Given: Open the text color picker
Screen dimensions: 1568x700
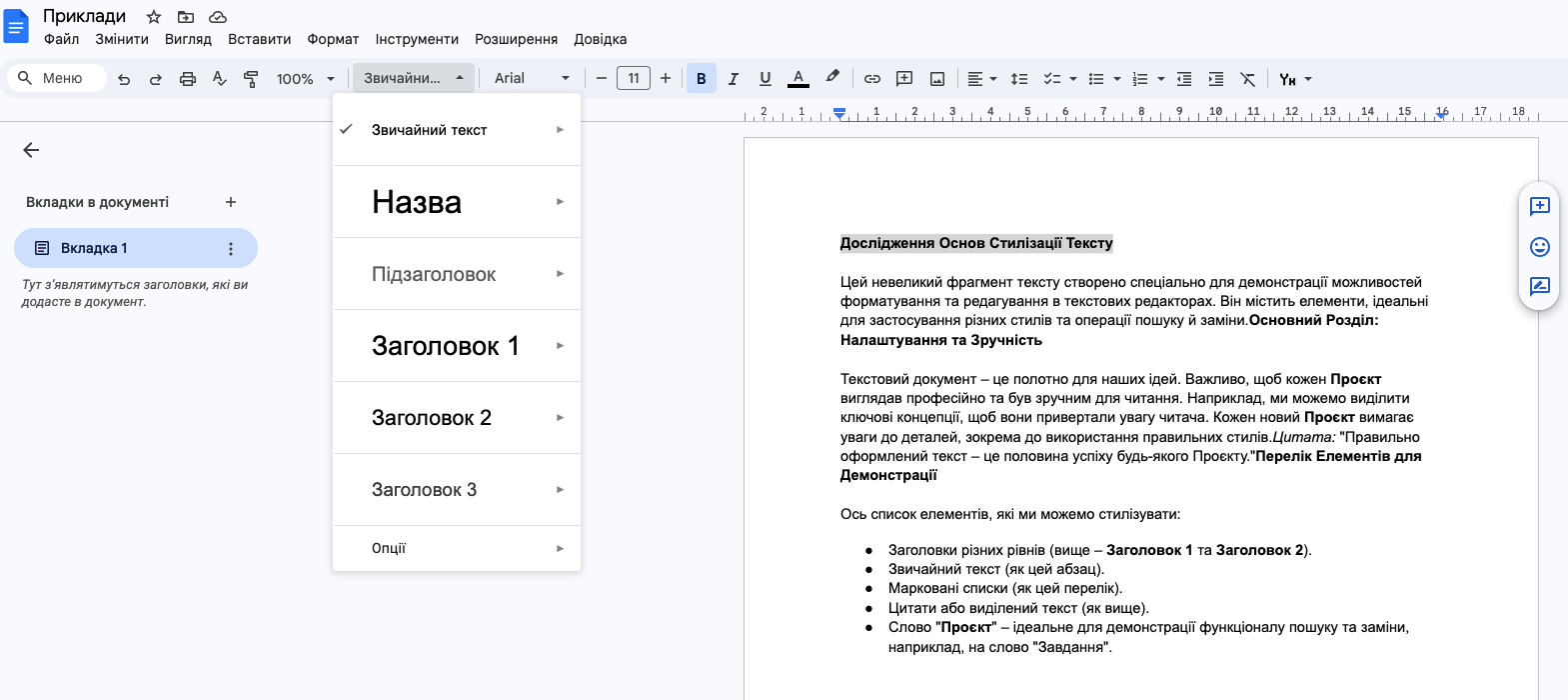Looking at the screenshot, I should (x=797, y=79).
